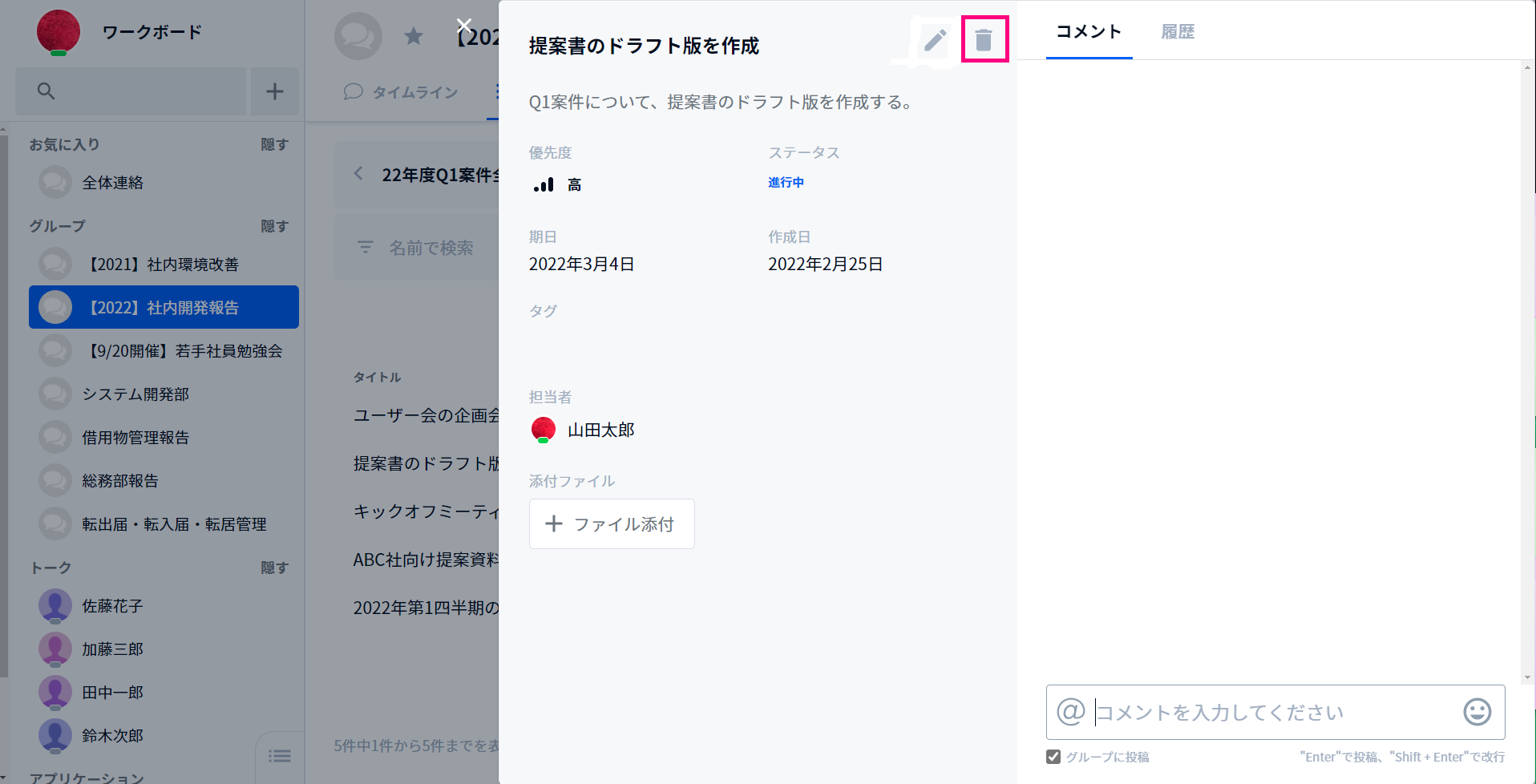Open the emoji picker in comment box
This screenshot has height=784, width=1536.
point(1477,712)
